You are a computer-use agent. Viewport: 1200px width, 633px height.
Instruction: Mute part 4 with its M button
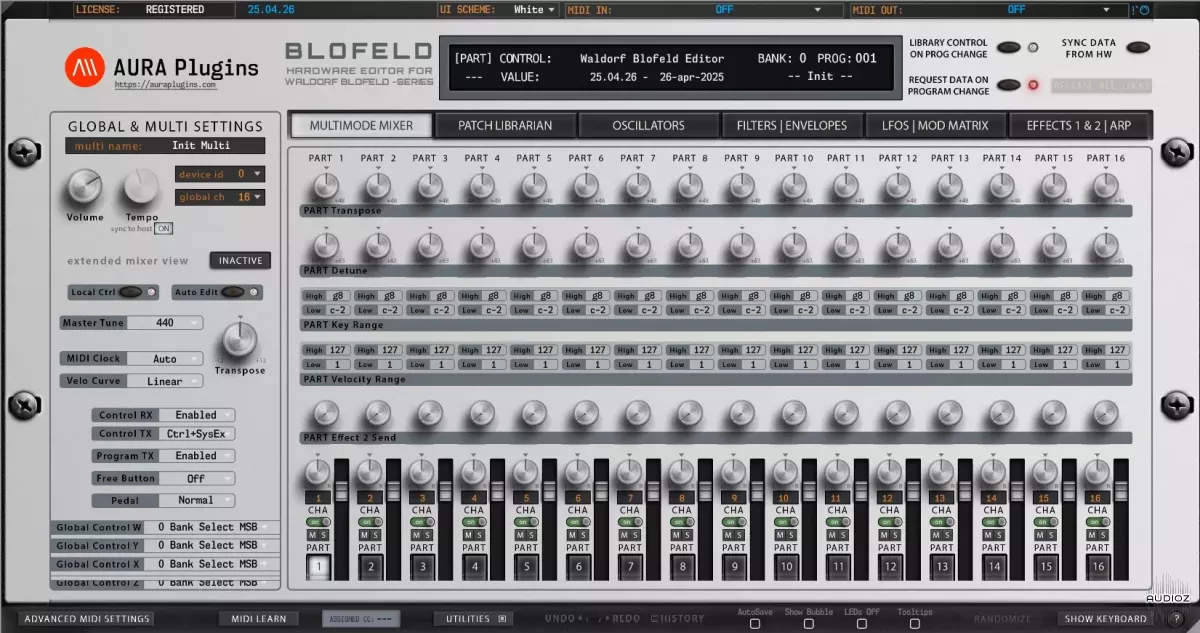[468, 534]
